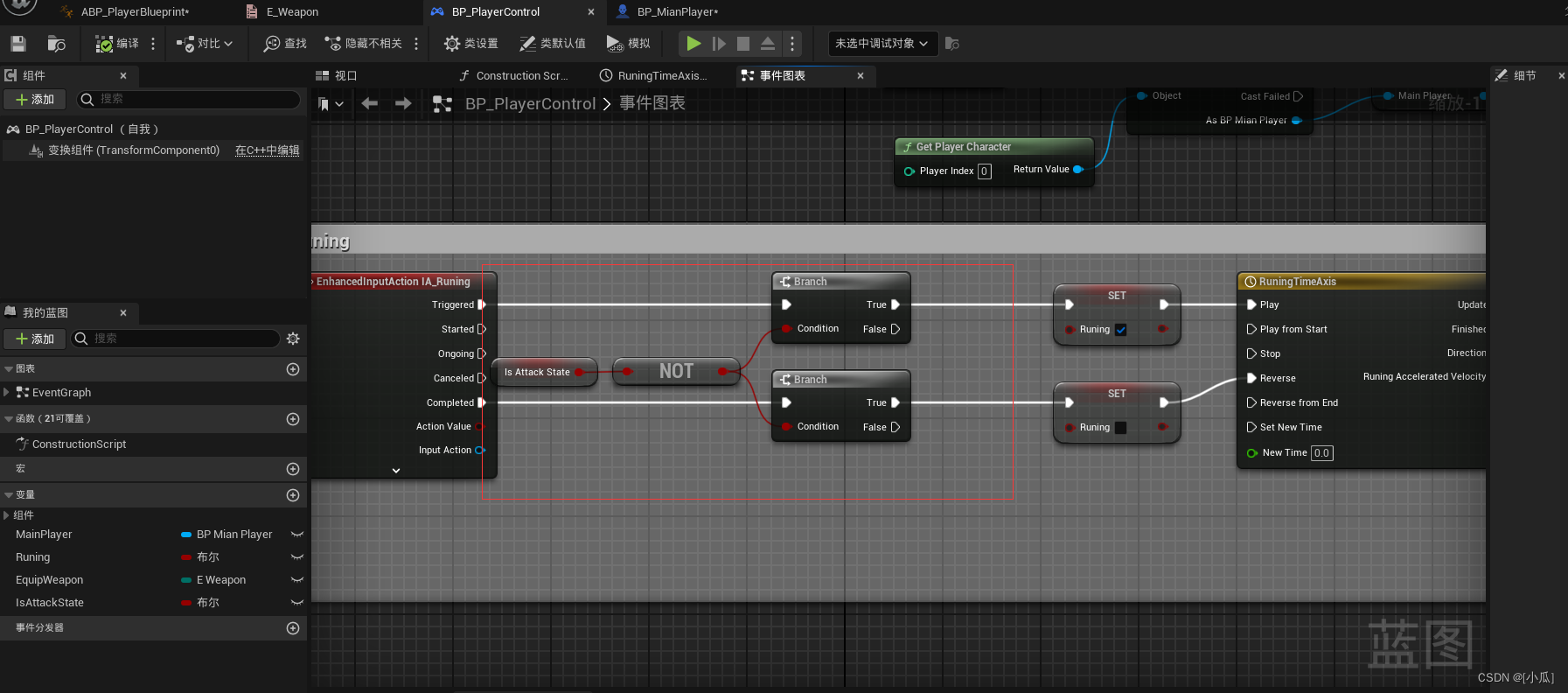Switch to BP_MianPlayer tab
Image resolution: width=1568 pixels, height=693 pixels.
click(x=678, y=12)
